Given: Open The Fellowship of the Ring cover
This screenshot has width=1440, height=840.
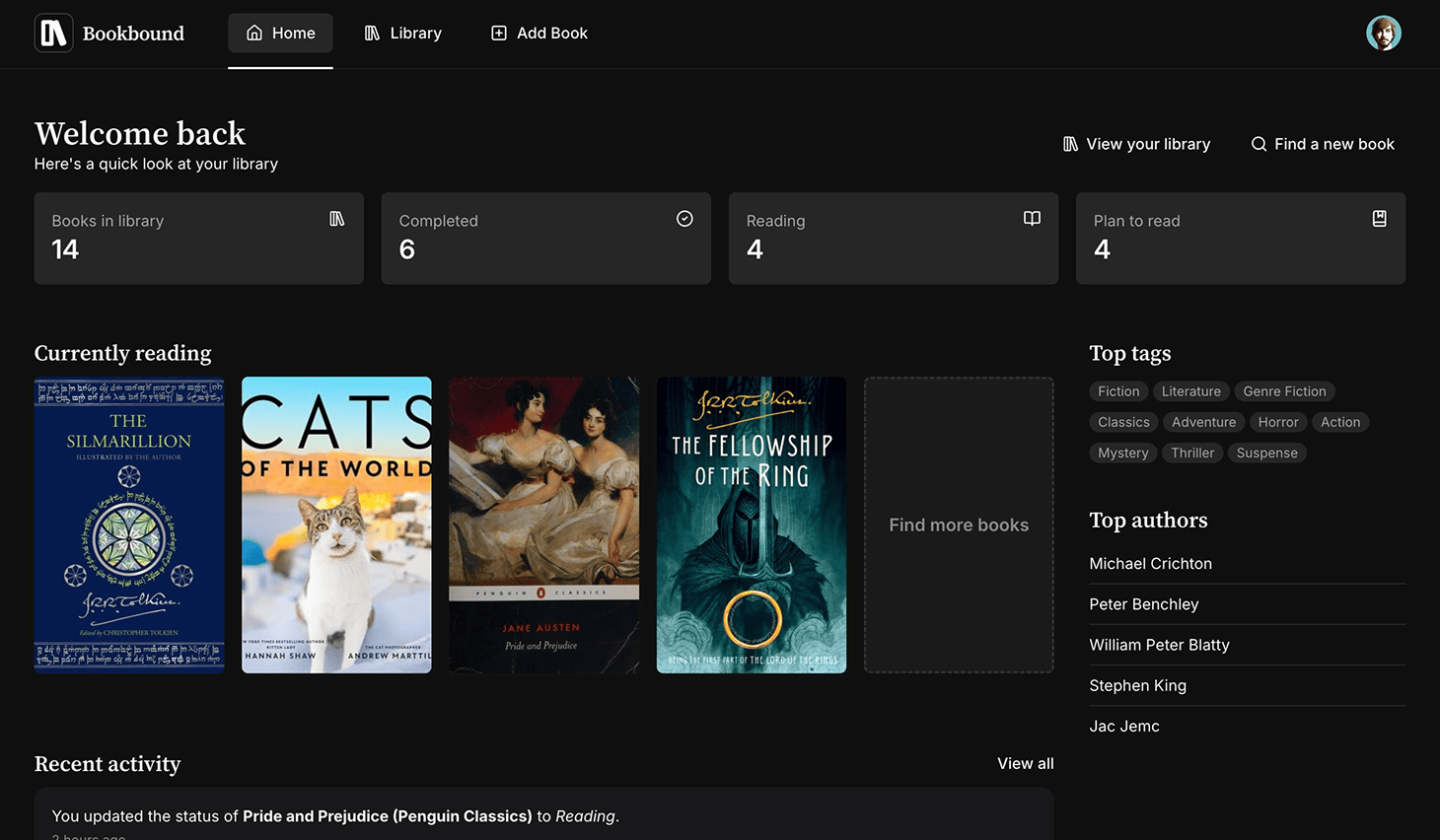Looking at the screenshot, I should point(752,525).
